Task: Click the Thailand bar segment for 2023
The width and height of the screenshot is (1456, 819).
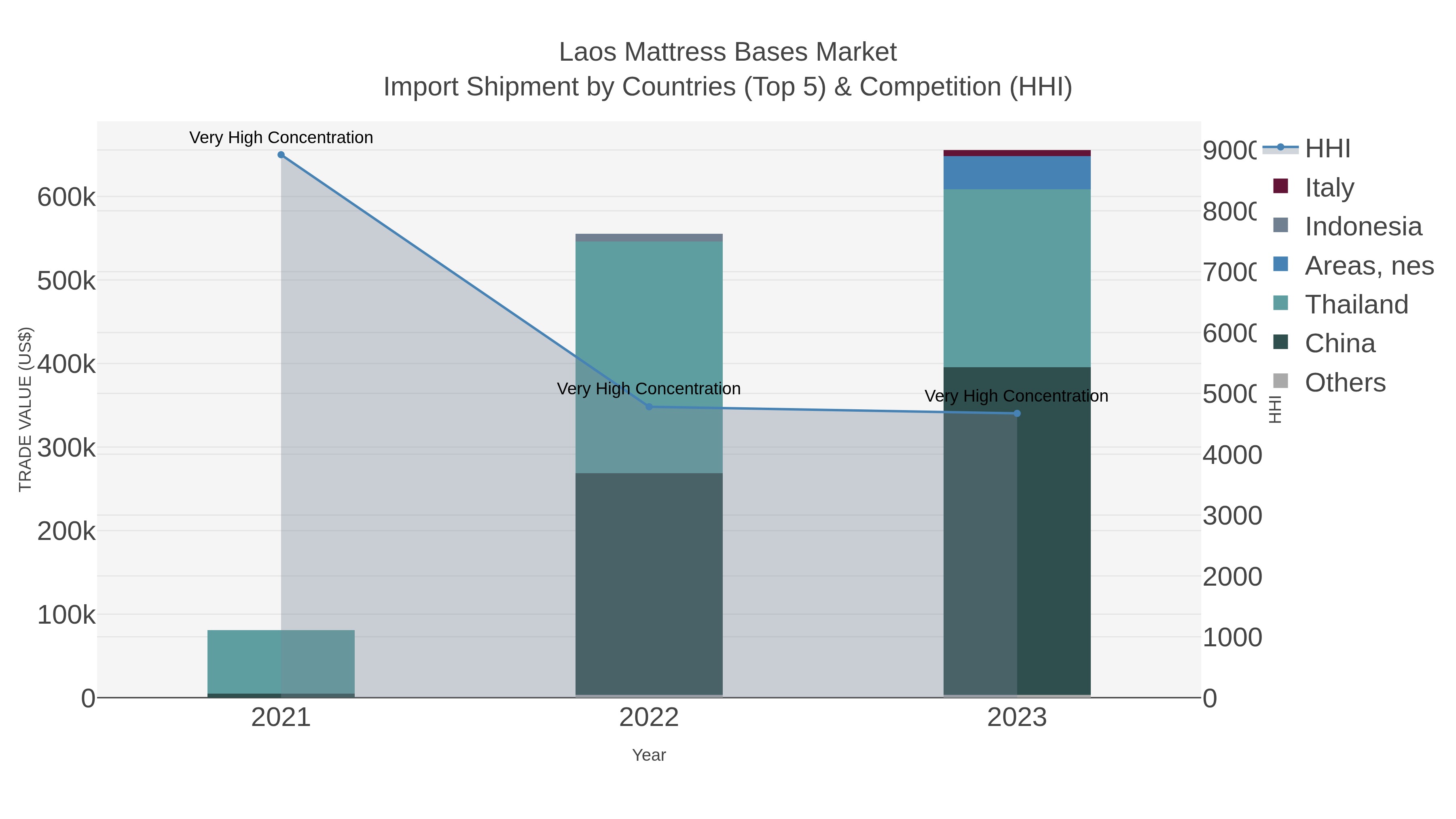Action: (1017, 279)
